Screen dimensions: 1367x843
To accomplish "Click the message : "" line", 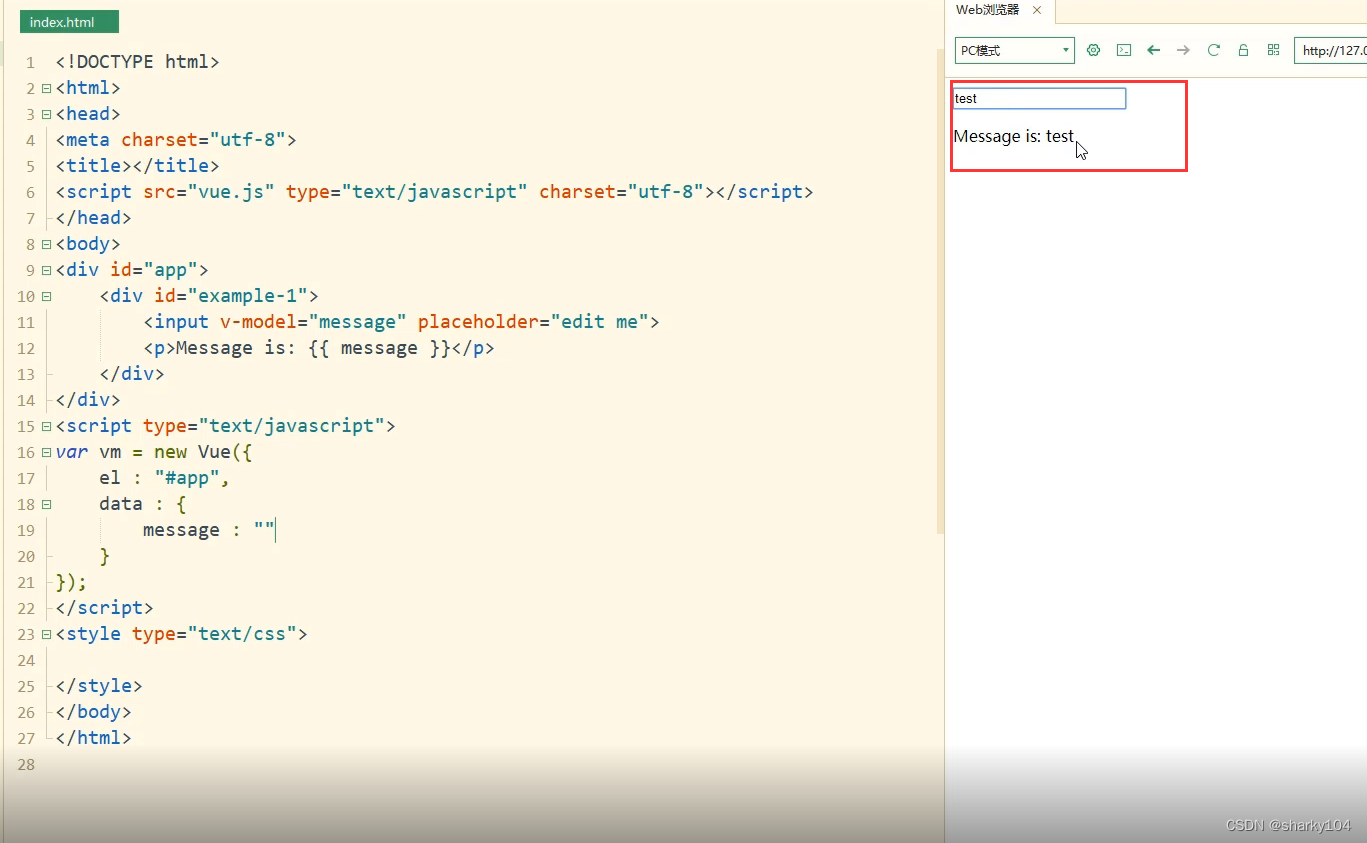I will point(209,530).
